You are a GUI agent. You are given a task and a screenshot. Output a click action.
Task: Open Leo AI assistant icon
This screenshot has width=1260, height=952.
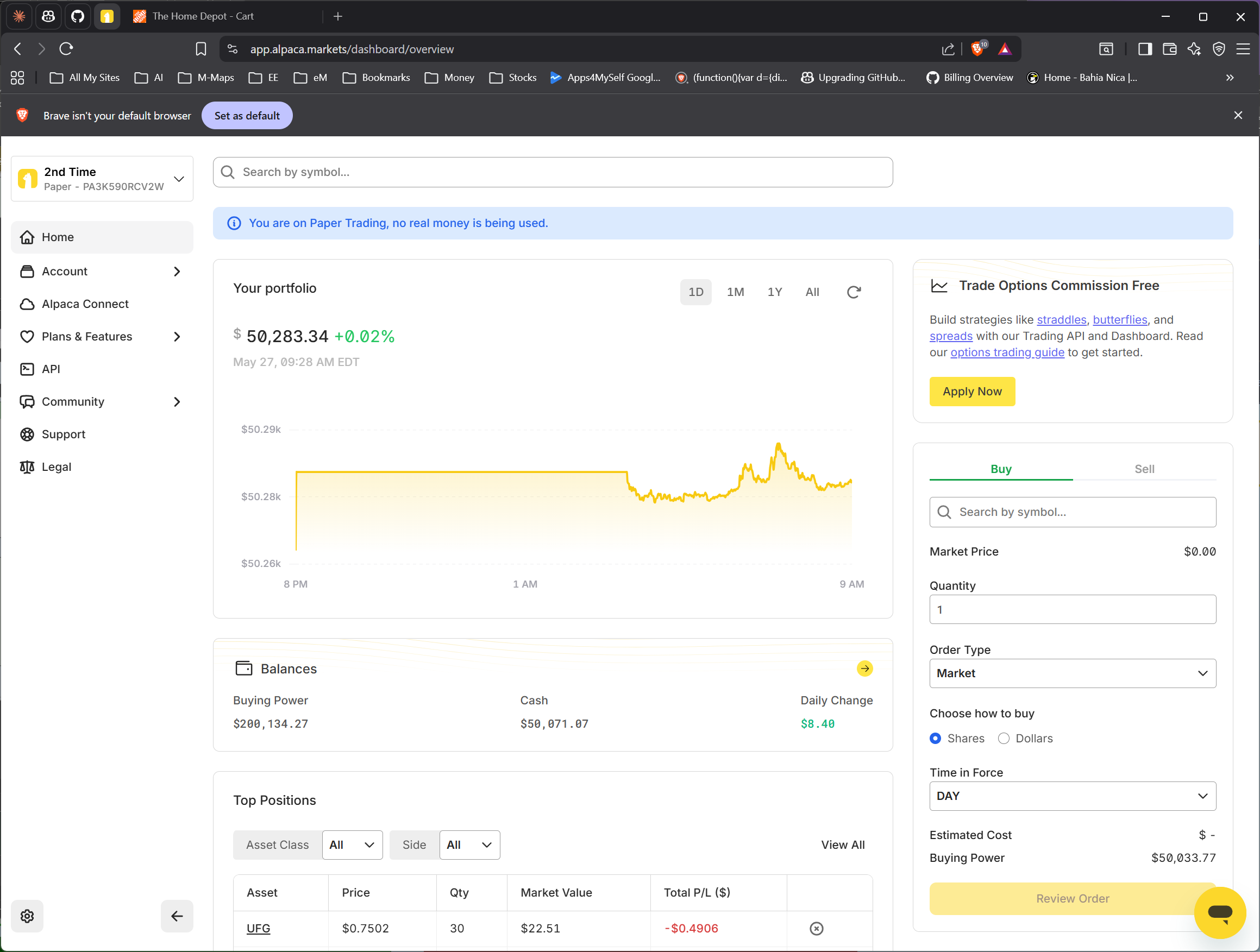1194,49
